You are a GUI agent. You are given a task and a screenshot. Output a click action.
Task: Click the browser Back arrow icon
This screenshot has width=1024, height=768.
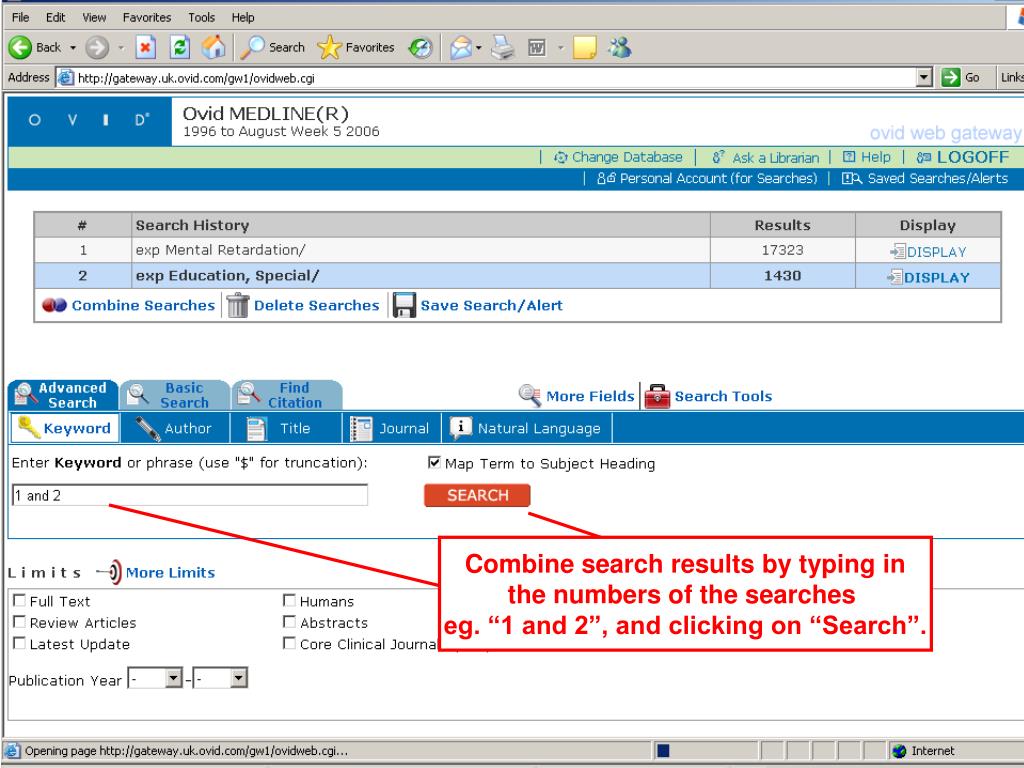[x=20, y=48]
